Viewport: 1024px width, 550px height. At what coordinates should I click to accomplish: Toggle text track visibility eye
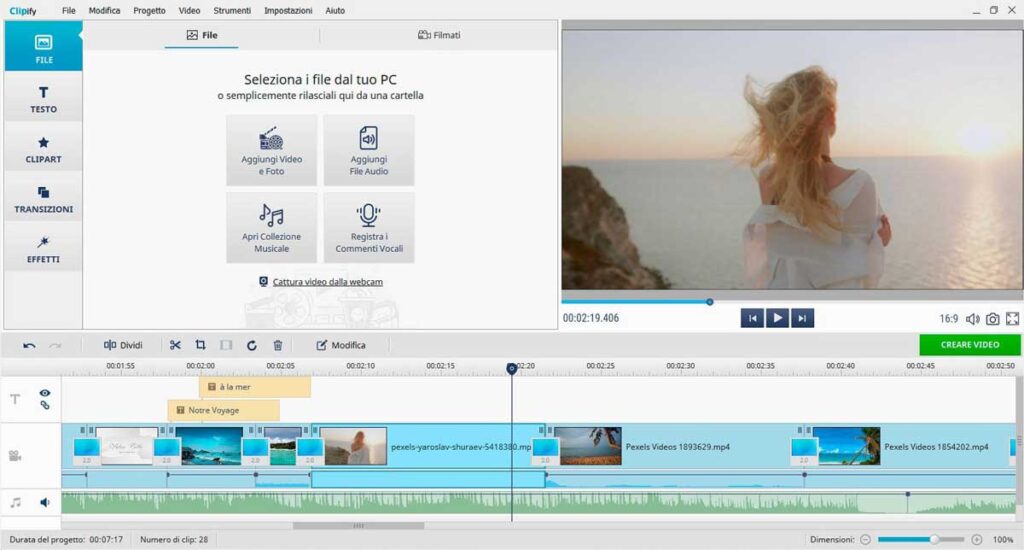44,393
